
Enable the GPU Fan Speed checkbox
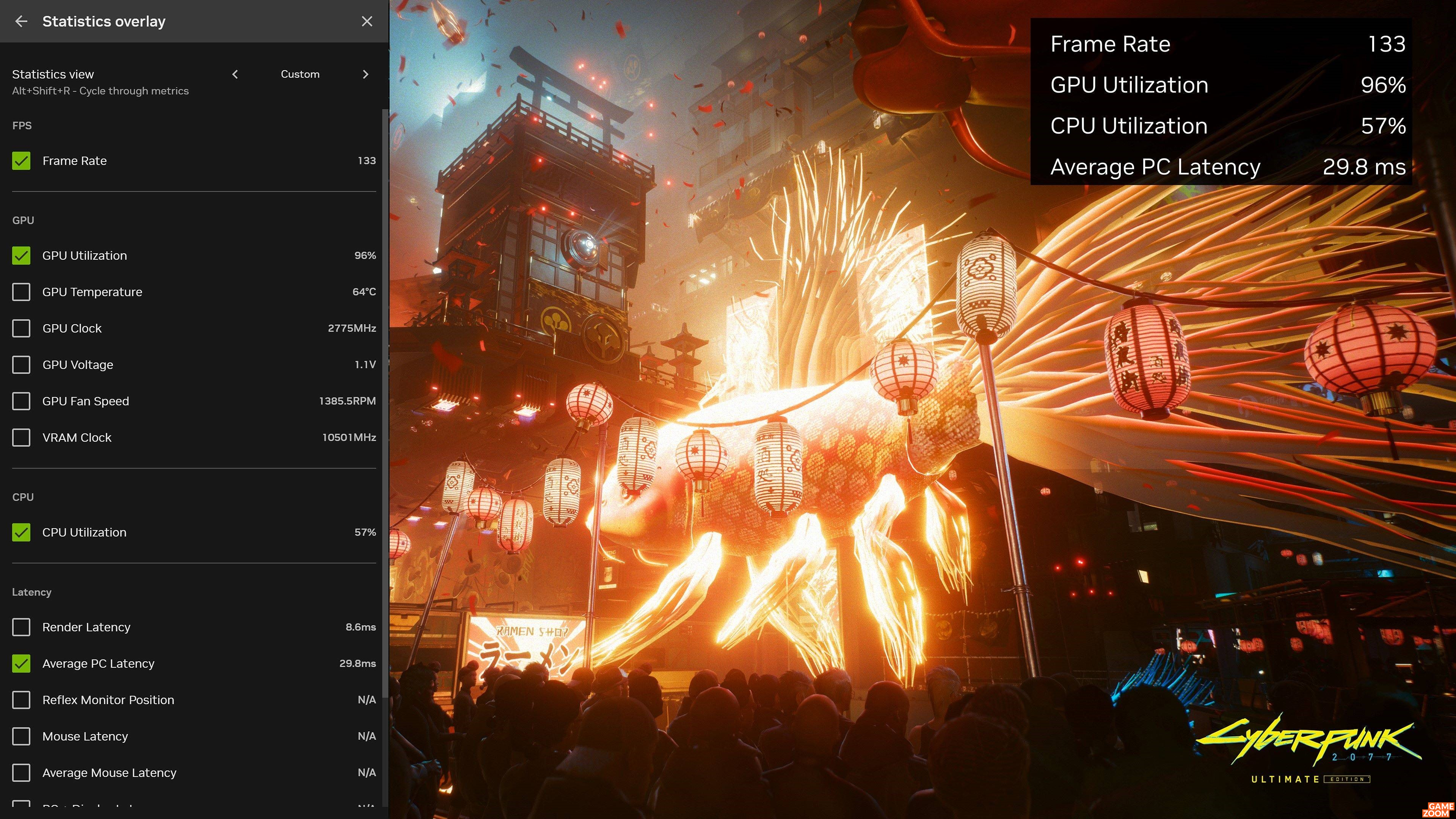22,401
